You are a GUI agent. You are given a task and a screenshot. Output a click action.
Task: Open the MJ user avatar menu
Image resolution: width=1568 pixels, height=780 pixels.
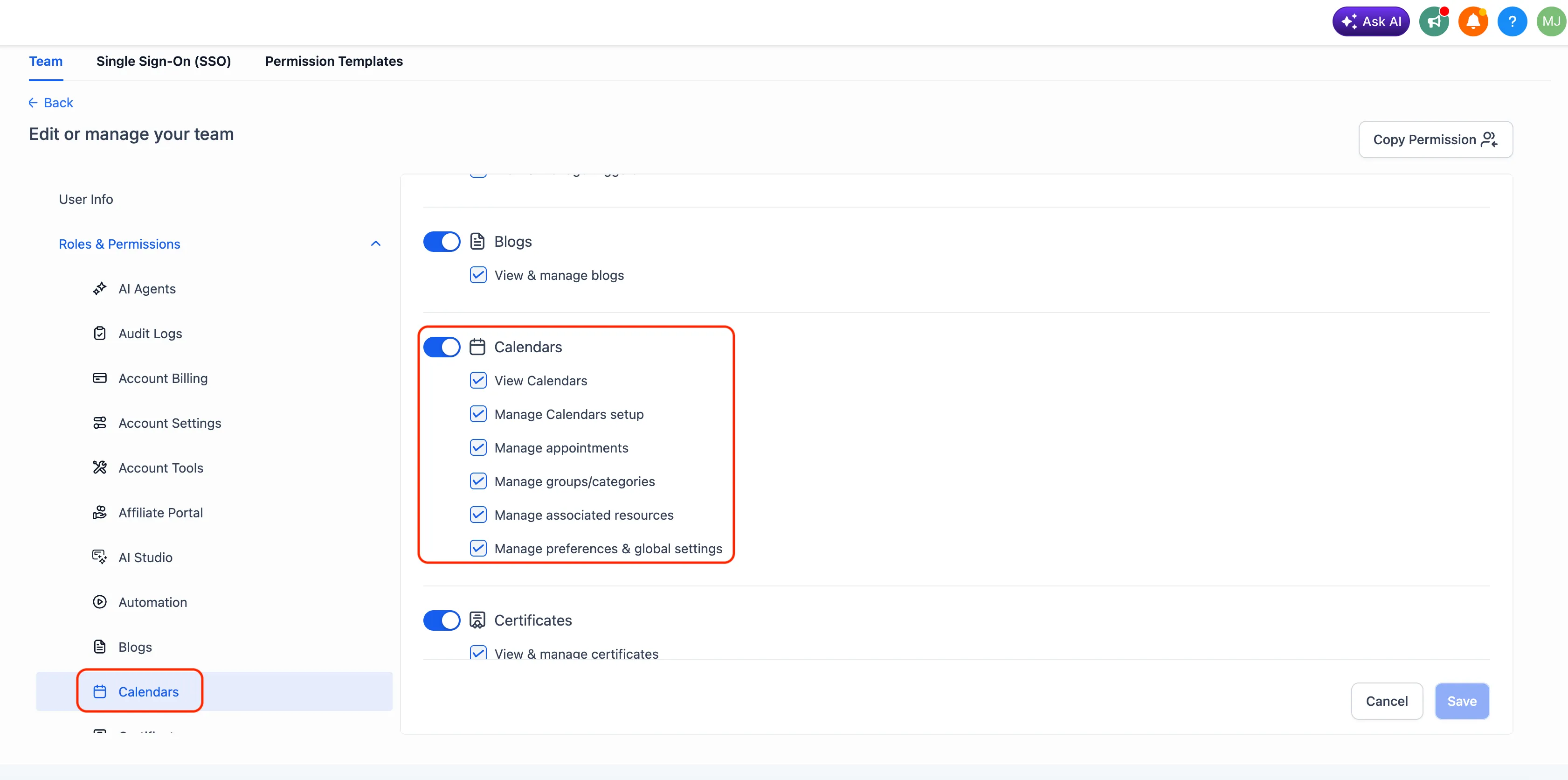(x=1551, y=22)
